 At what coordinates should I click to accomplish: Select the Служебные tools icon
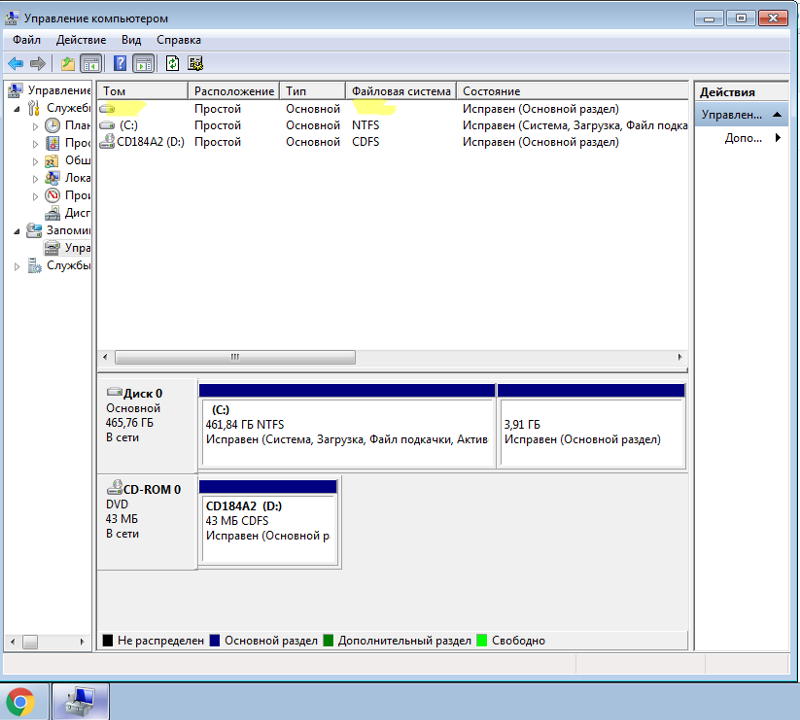[x=34, y=108]
